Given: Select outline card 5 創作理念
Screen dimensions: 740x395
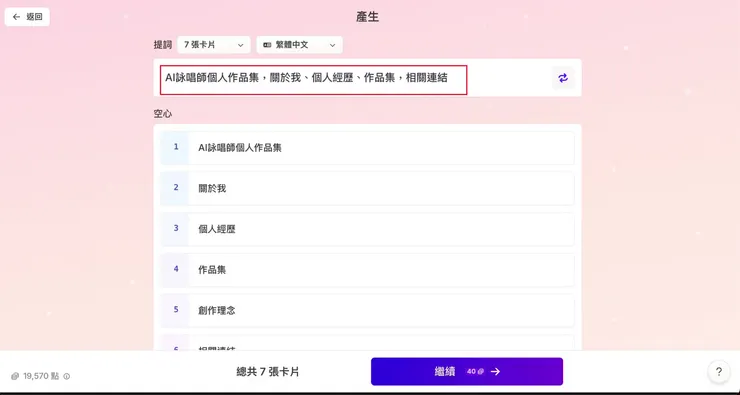Looking at the screenshot, I should pyautogui.click(x=367, y=311).
